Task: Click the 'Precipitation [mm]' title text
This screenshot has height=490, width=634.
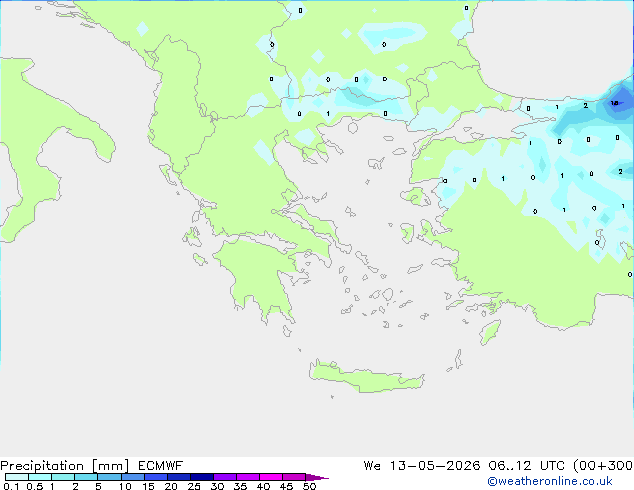Action: tap(65, 466)
